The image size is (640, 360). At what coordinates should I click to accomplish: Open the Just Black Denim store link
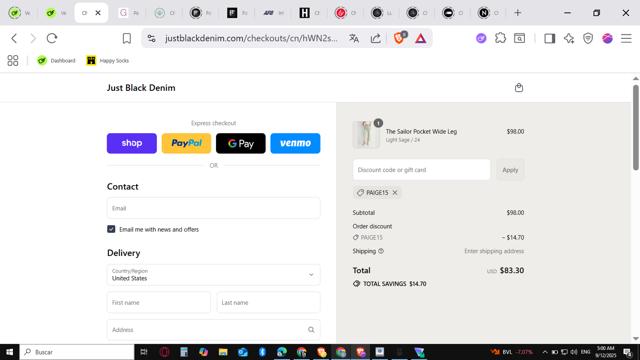pos(141,88)
